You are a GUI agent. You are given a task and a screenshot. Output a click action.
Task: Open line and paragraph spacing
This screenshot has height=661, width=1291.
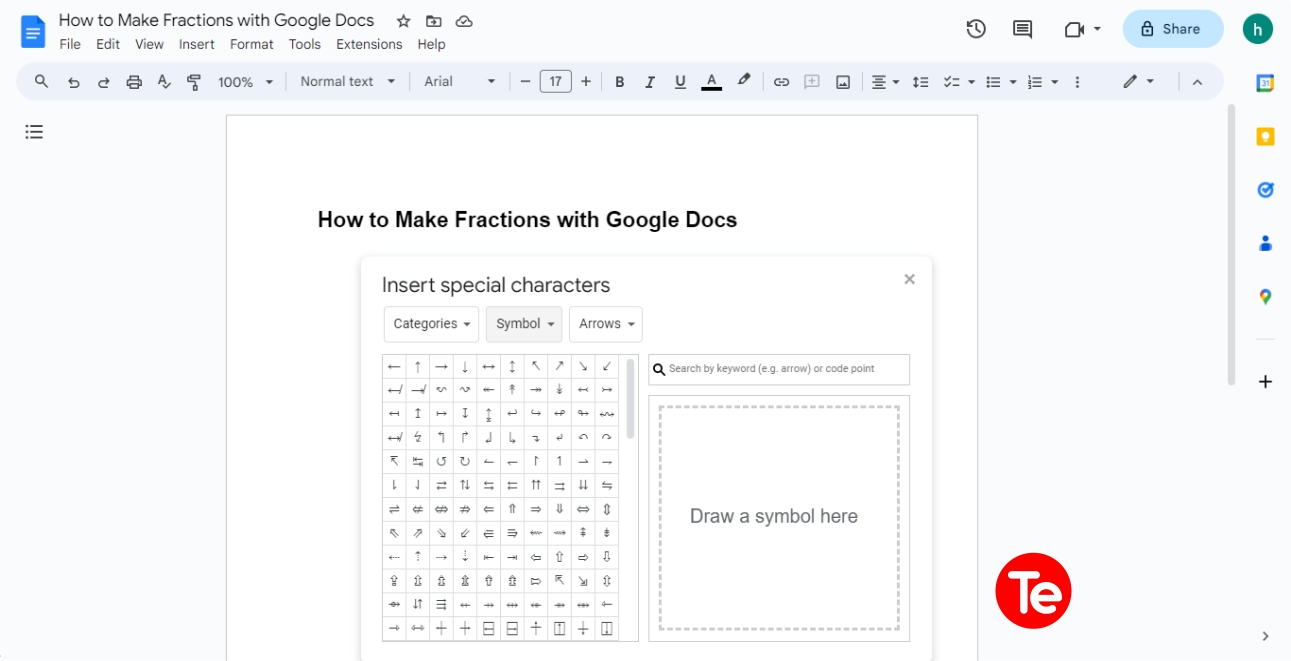(921, 82)
